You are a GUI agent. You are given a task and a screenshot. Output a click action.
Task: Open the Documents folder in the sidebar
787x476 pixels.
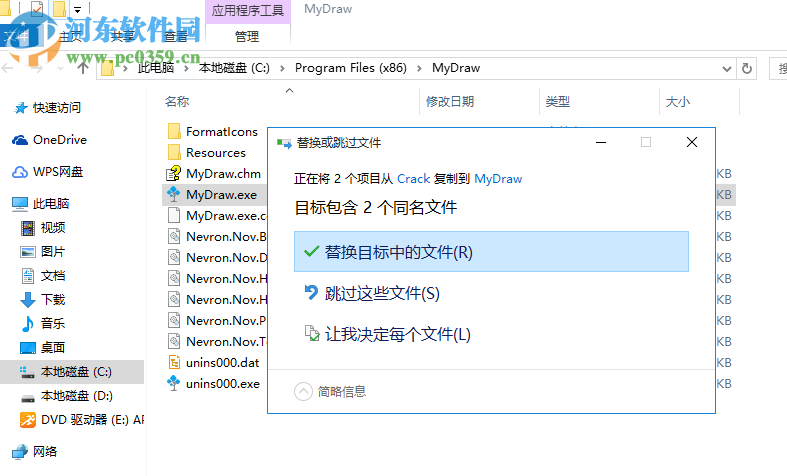coord(53,276)
